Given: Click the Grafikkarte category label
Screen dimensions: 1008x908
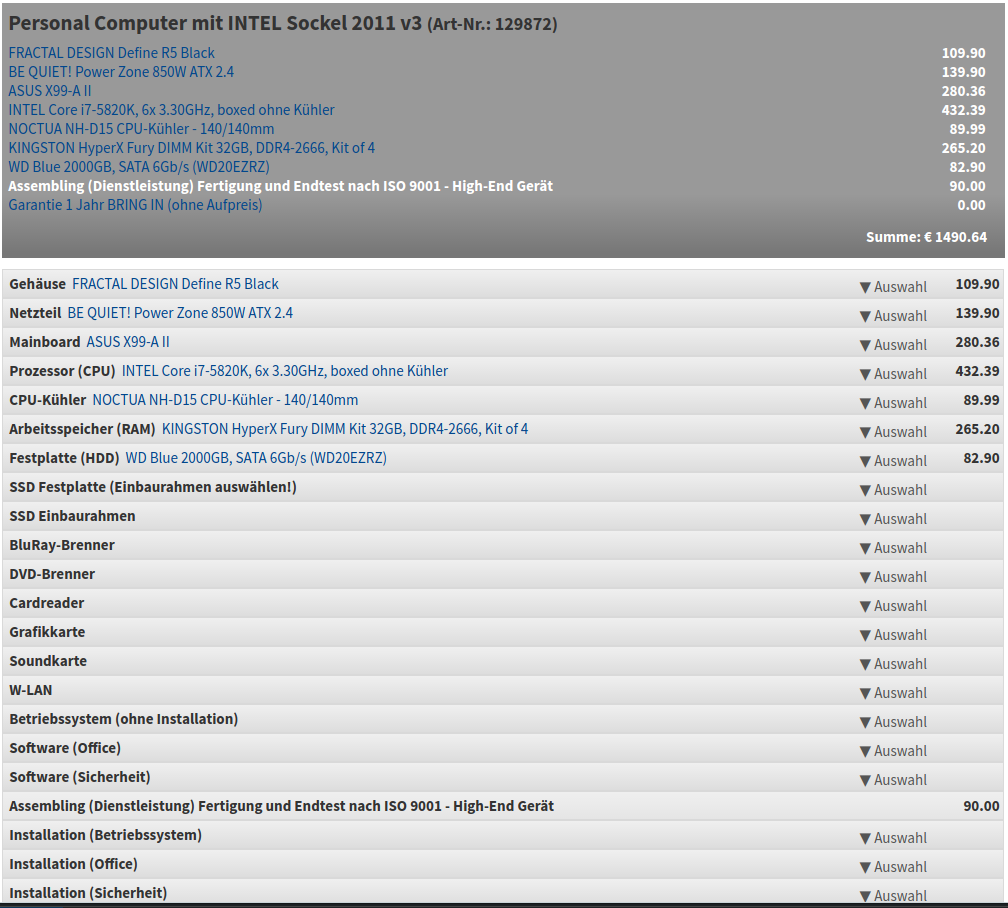Looking at the screenshot, I should coord(47,632).
